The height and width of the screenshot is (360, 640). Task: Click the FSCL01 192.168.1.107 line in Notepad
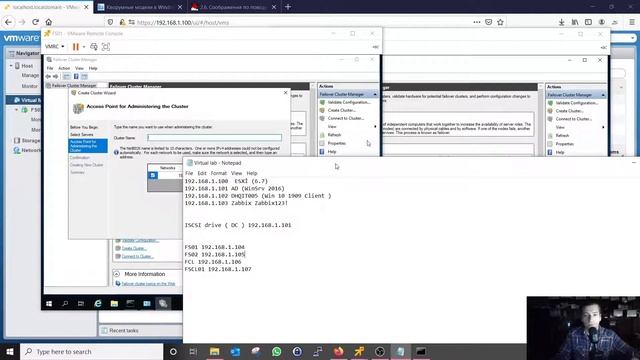point(218,269)
